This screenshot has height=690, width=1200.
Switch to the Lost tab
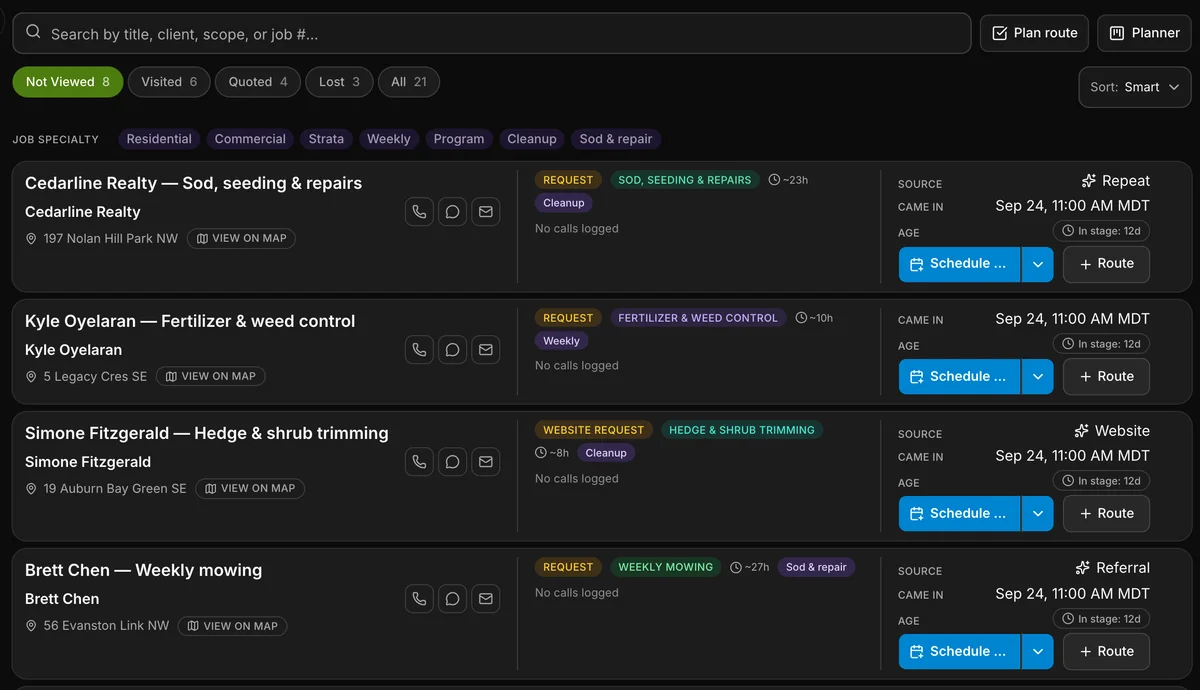tap(339, 82)
